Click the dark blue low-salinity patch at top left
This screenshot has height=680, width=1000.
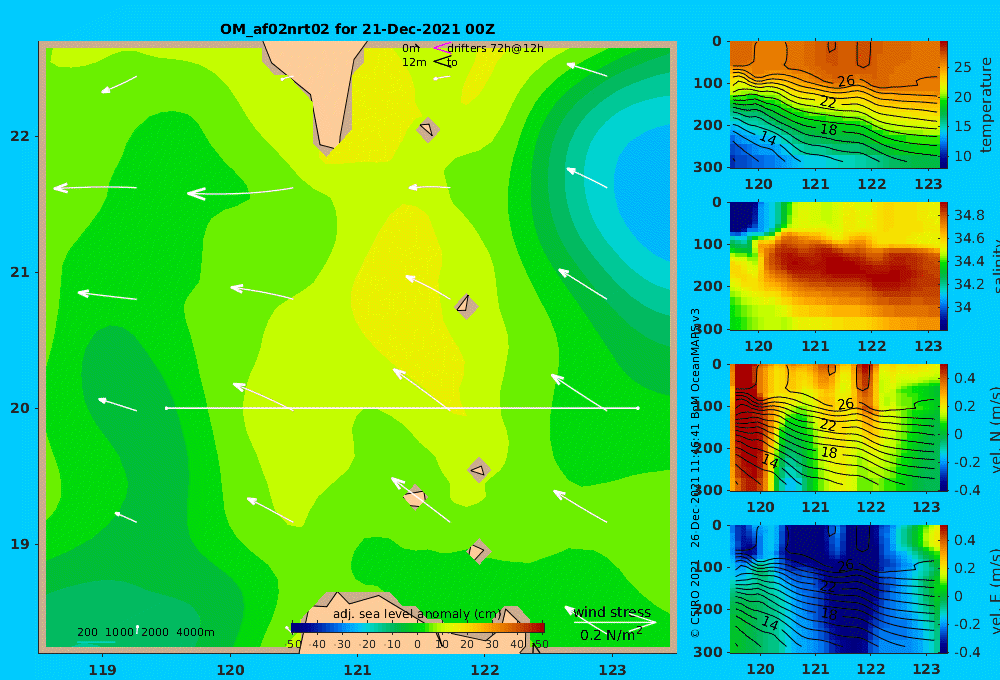[744, 219]
